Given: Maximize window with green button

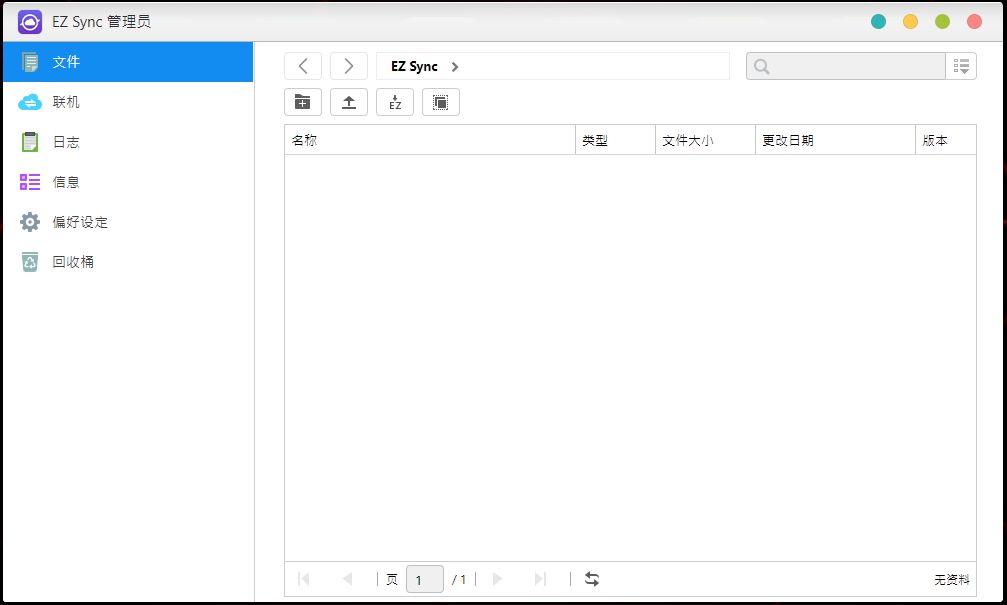Looking at the screenshot, I should tap(942, 22).
